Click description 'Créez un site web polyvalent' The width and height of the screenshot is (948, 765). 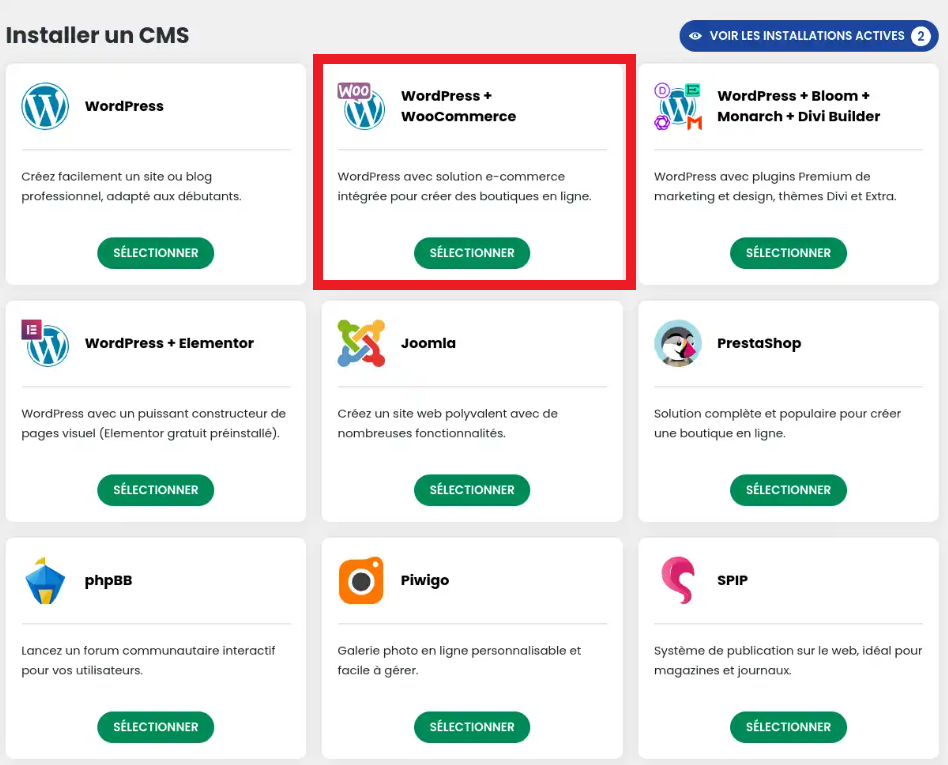coord(447,423)
